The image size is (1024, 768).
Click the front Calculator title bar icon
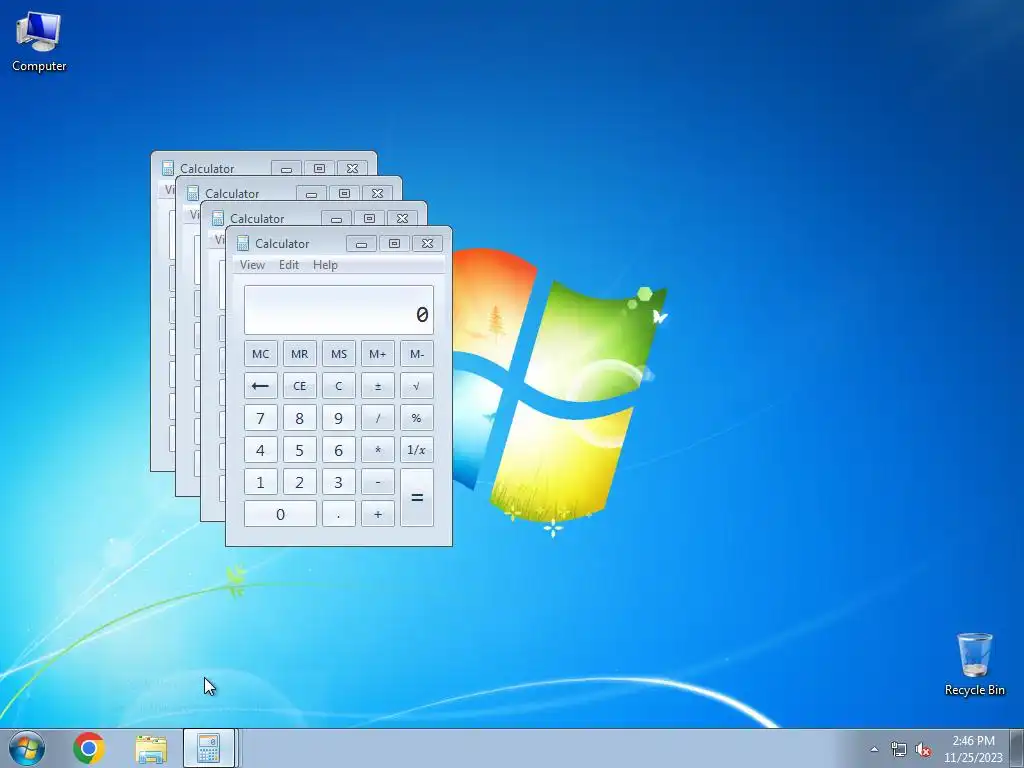coord(243,244)
